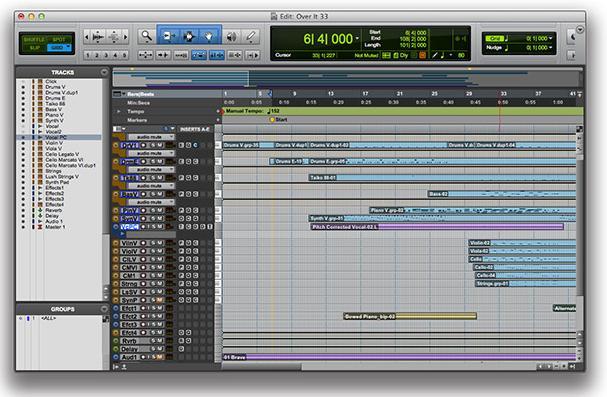
Task: Click the audio waveform zoom button
Action: 98,37
